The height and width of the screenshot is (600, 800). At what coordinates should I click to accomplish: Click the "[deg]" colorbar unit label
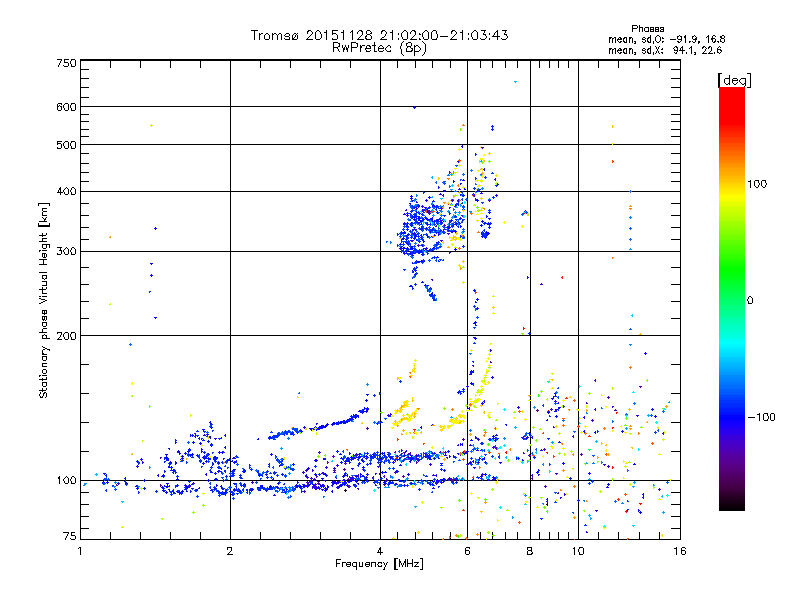734,80
